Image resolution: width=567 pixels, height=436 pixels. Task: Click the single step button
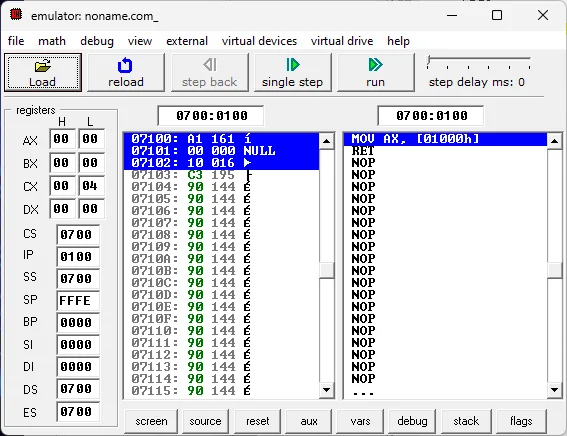coord(293,73)
